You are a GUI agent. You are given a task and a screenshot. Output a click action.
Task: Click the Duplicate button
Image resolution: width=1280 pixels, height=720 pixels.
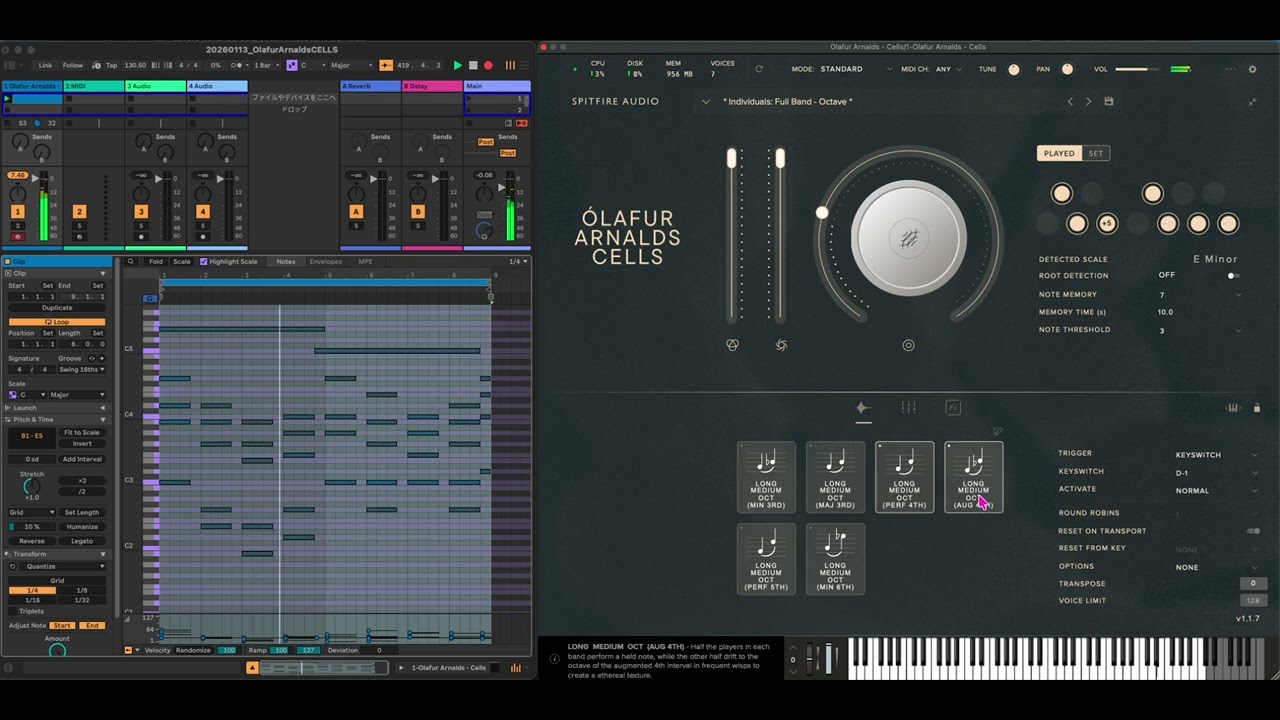coord(57,308)
